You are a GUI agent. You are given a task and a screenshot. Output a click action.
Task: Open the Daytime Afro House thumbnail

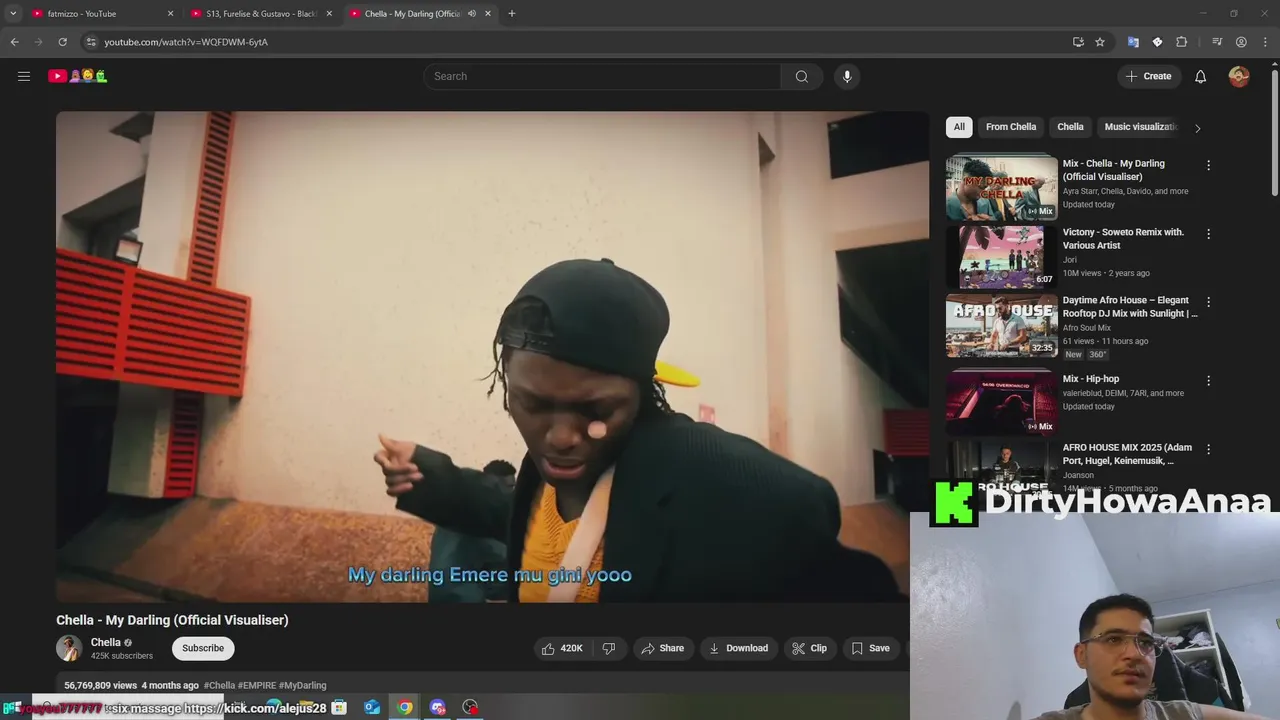[x=1002, y=325]
